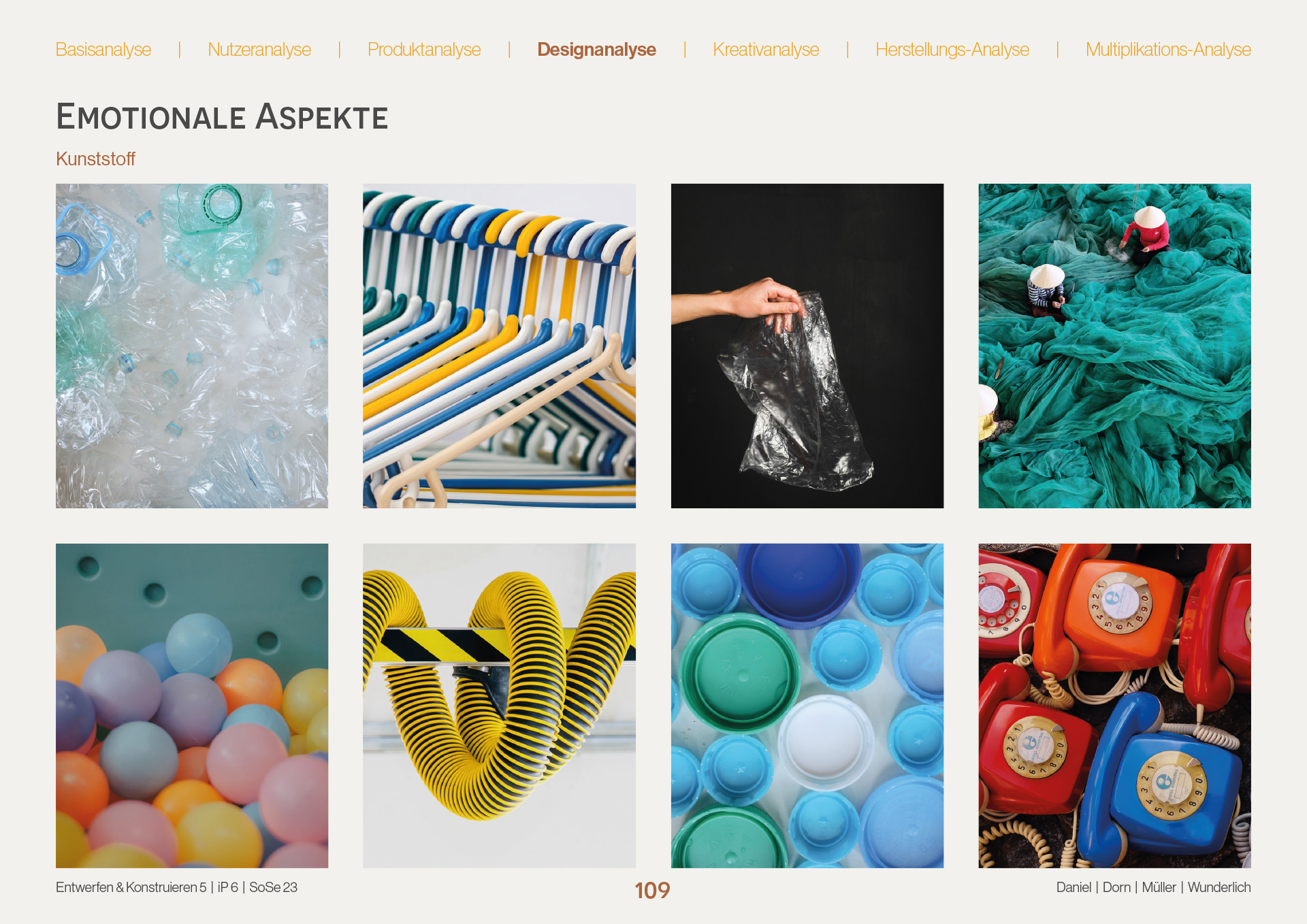Image resolution: width=1307 pixels, height=924 pixels.
Task: Select the colorful clothes hangers image
Action: 499,346
